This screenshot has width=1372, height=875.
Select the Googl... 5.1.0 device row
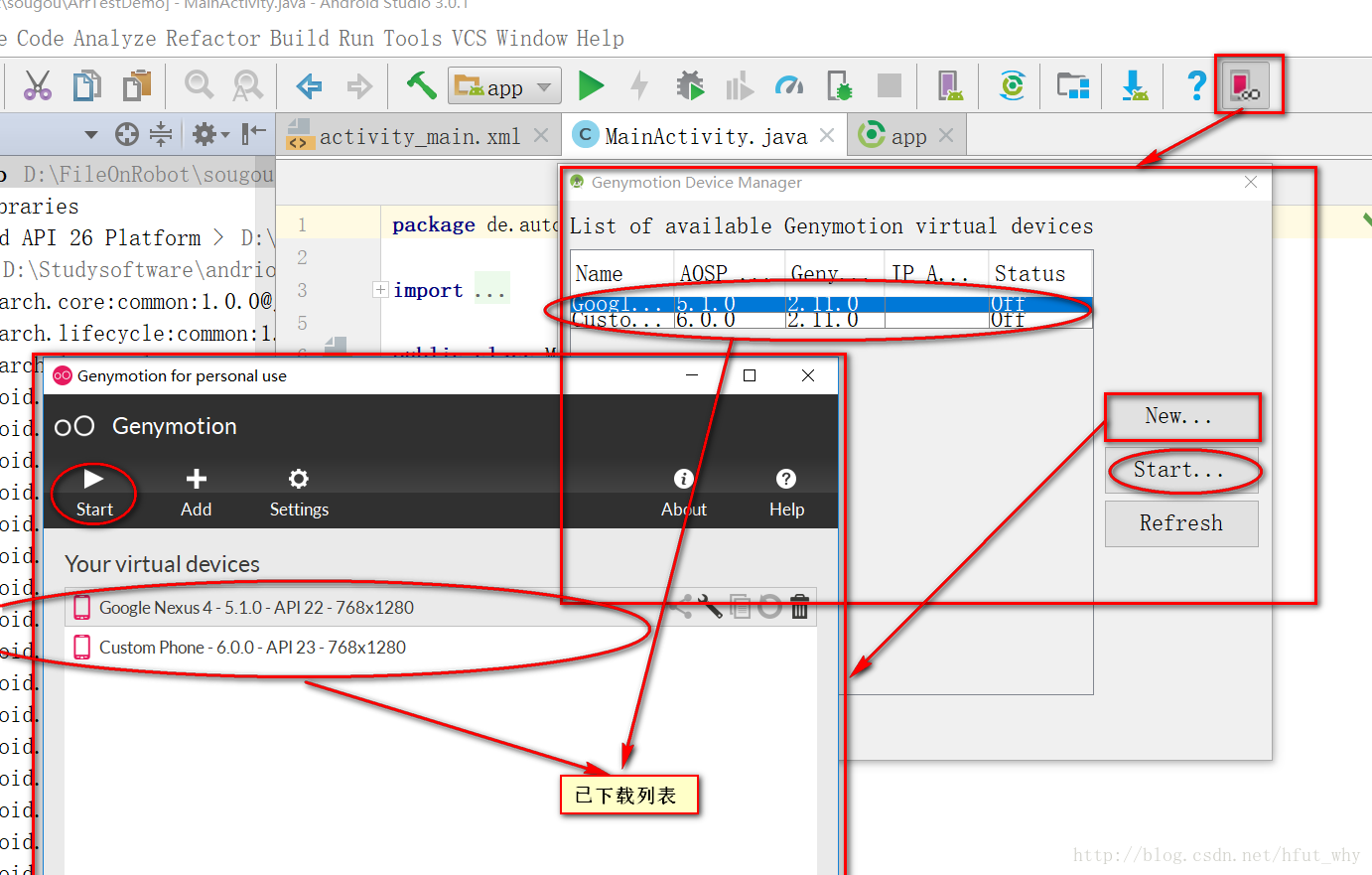point(832,304)
